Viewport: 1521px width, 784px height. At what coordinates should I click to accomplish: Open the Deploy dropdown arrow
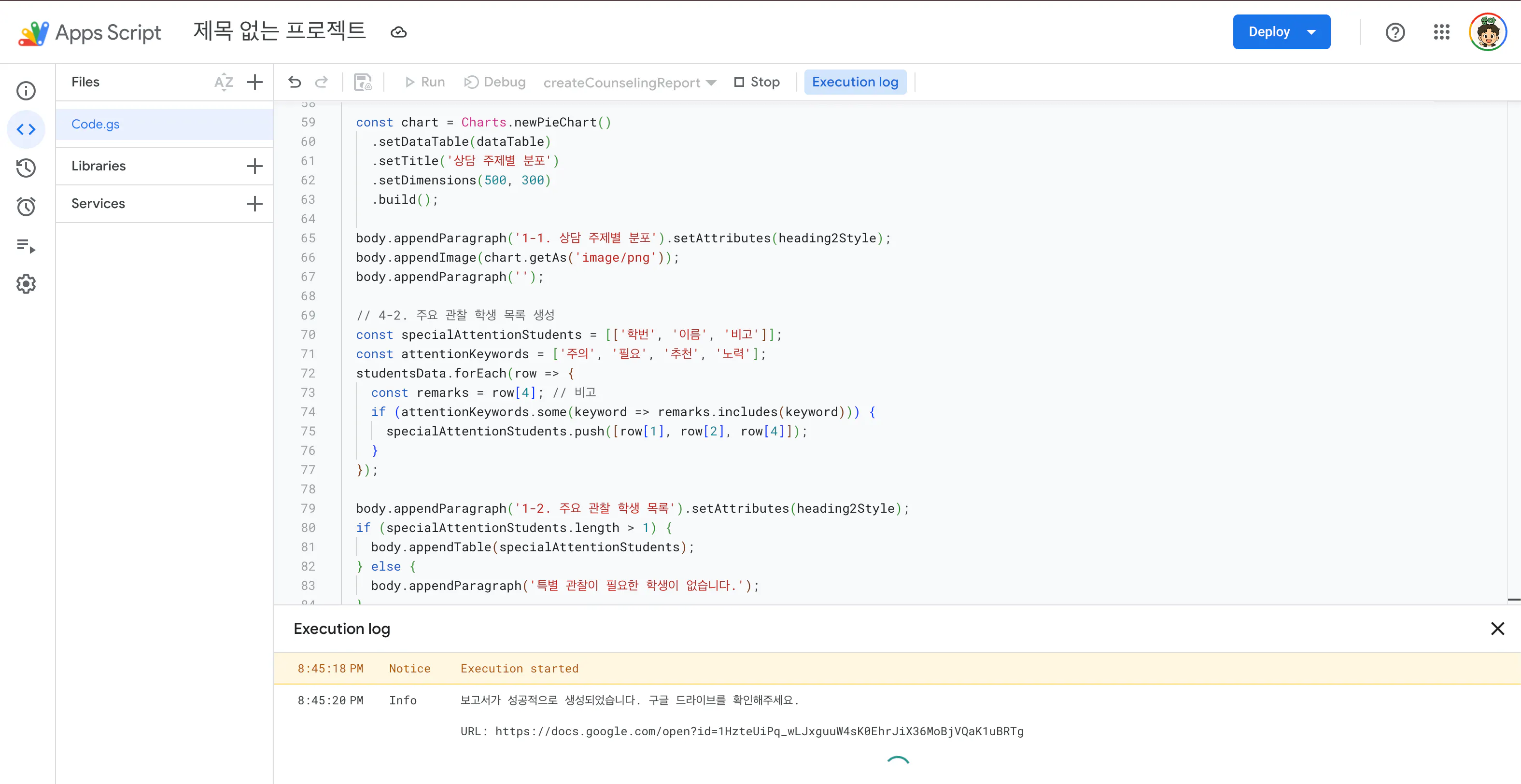coord(1311,32)
